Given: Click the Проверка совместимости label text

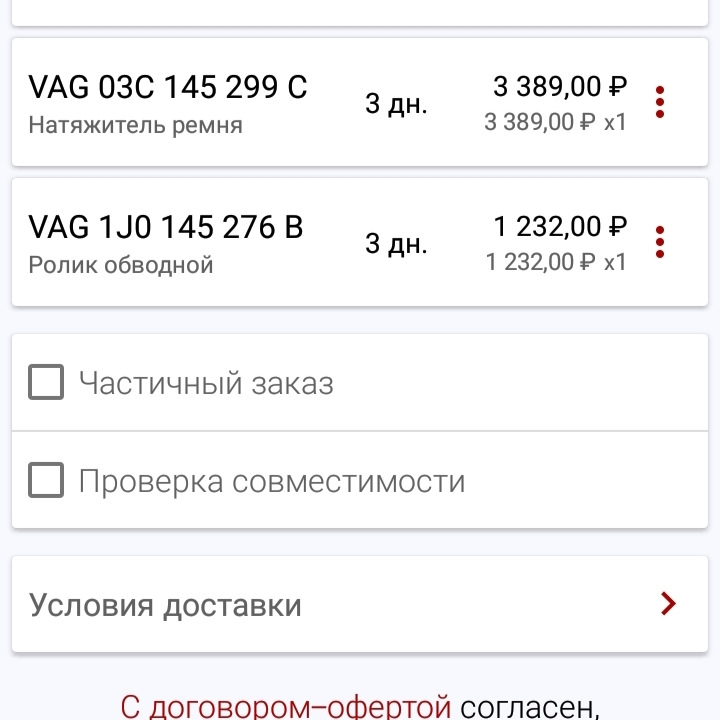Looking at the screenshot, I should click(x=272, y=481).
